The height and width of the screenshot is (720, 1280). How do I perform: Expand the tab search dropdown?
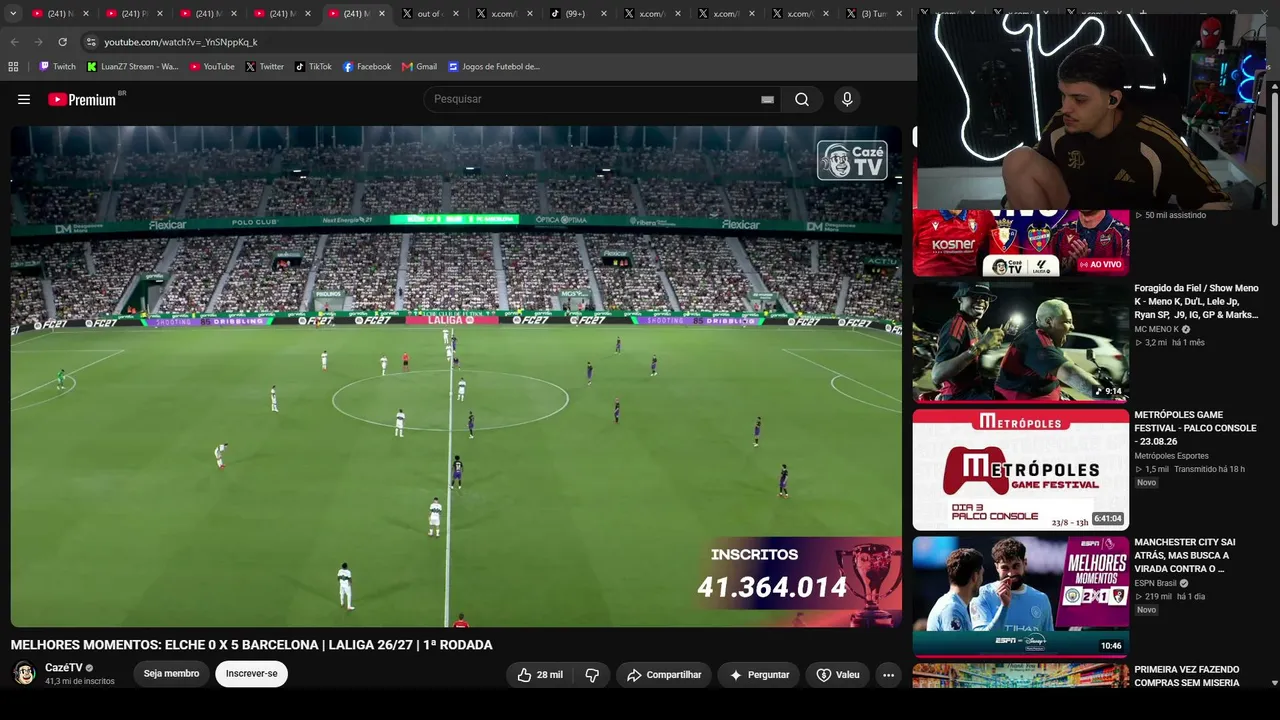(13, 14)
